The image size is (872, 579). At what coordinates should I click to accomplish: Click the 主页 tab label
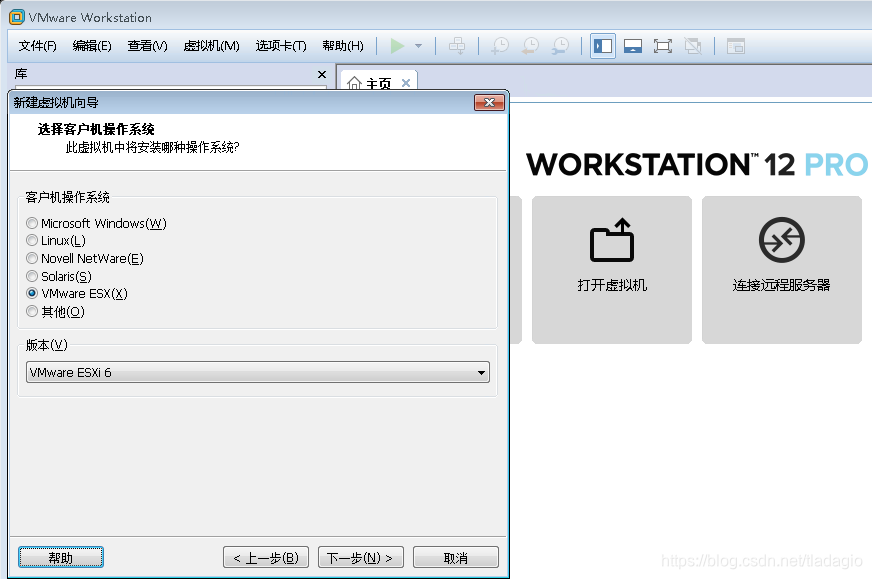coord(379,83)
